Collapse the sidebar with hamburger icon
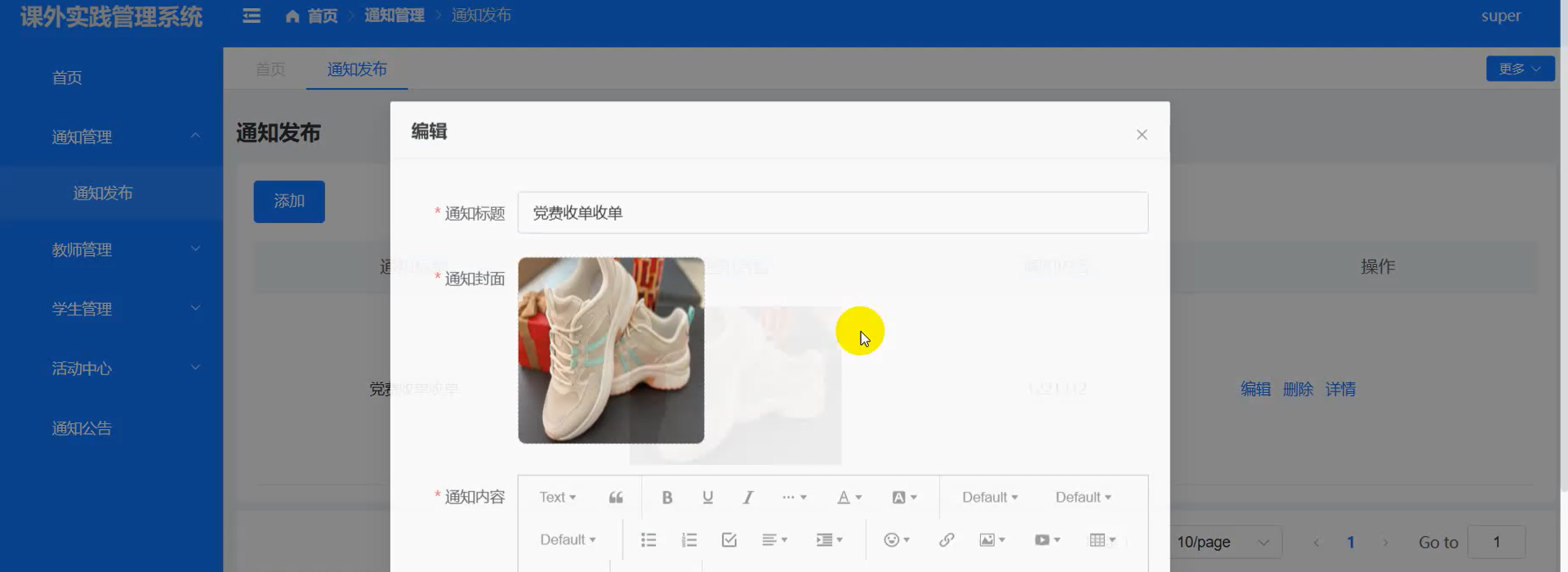 pos(252,16)
